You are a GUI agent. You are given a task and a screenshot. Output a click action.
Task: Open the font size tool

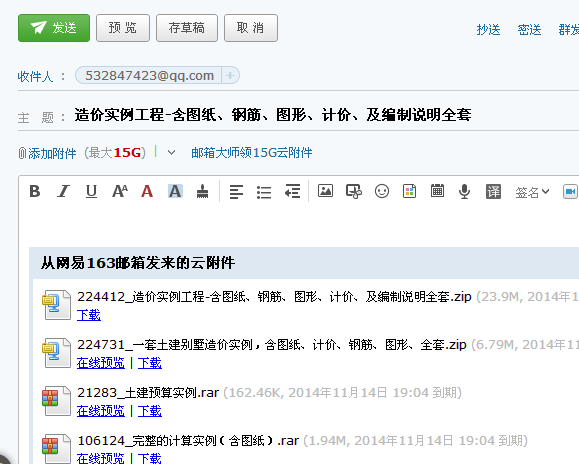120,191
